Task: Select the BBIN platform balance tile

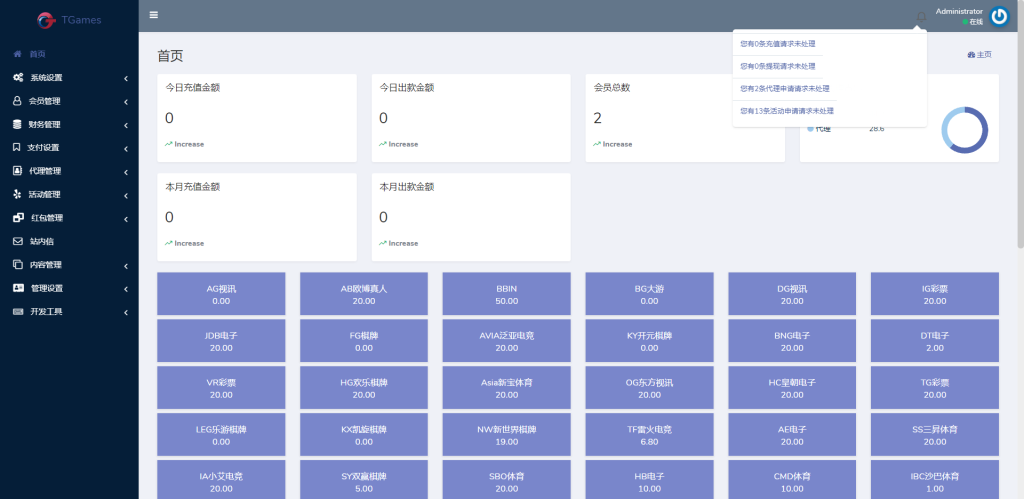Action: 506,294
